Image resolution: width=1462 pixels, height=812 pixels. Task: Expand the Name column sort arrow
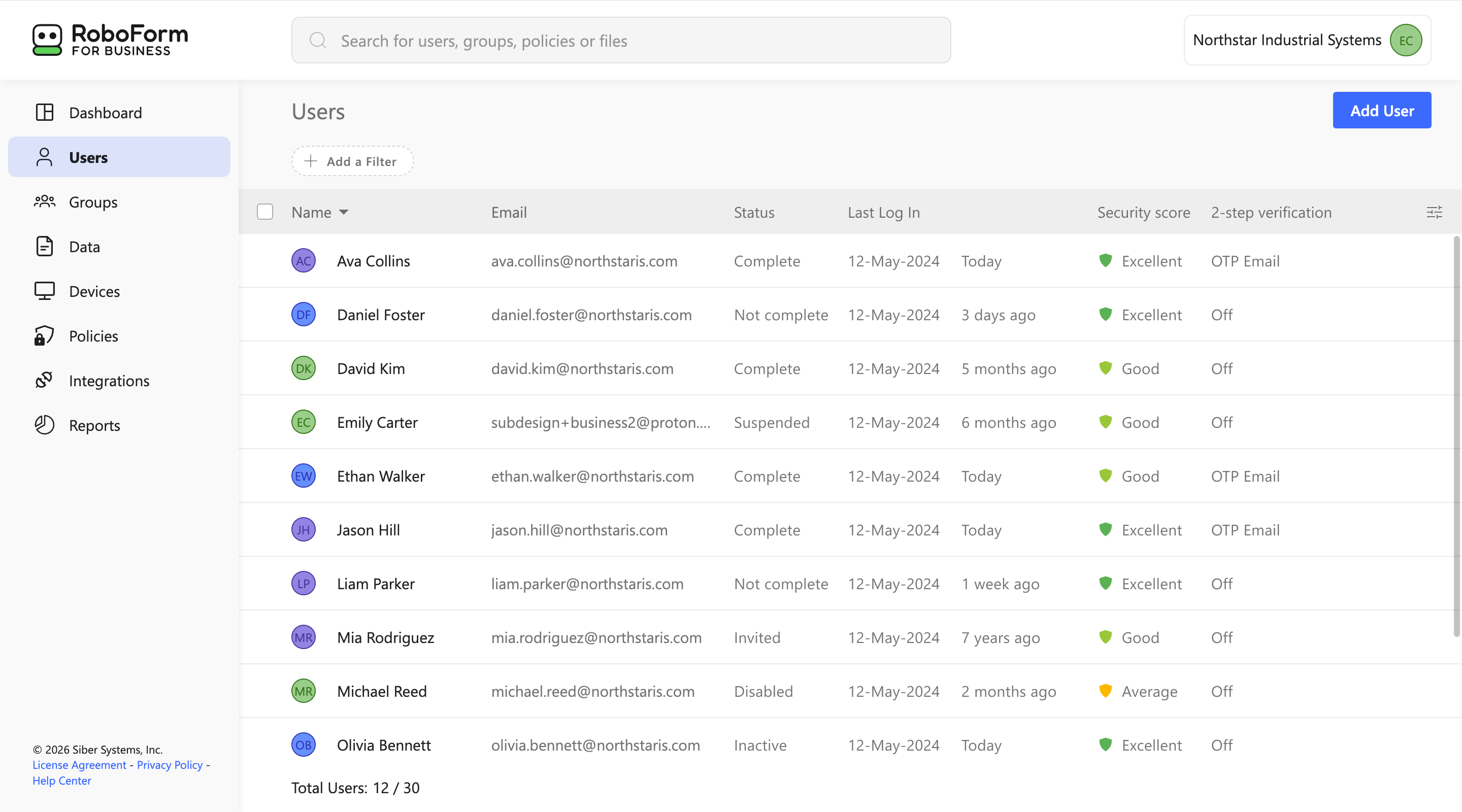coord(343,212)
